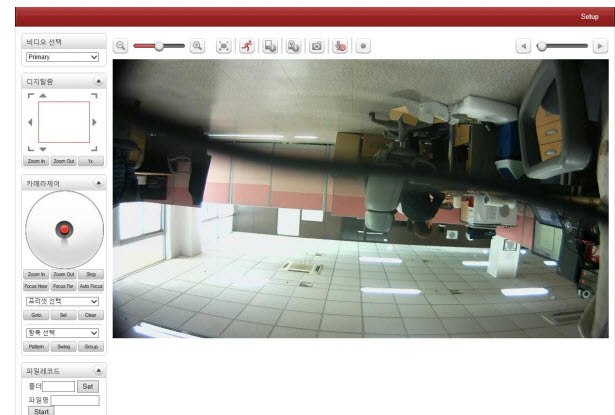This screenshot has height=415, width=615.
Task: Click the Clear preset button
Action: coord(91,315)
